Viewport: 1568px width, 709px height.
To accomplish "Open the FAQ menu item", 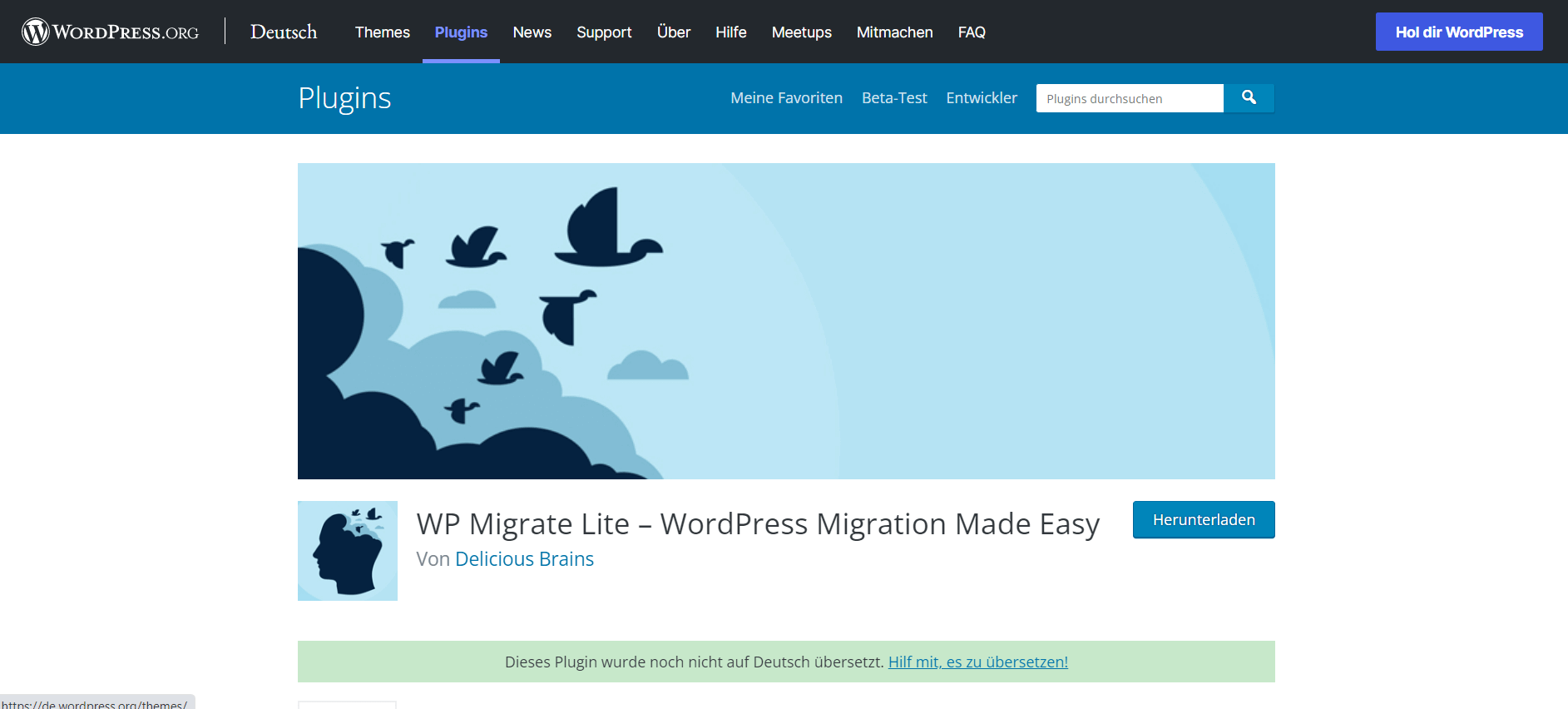I will pyautogui.click(x=972, y=32).
